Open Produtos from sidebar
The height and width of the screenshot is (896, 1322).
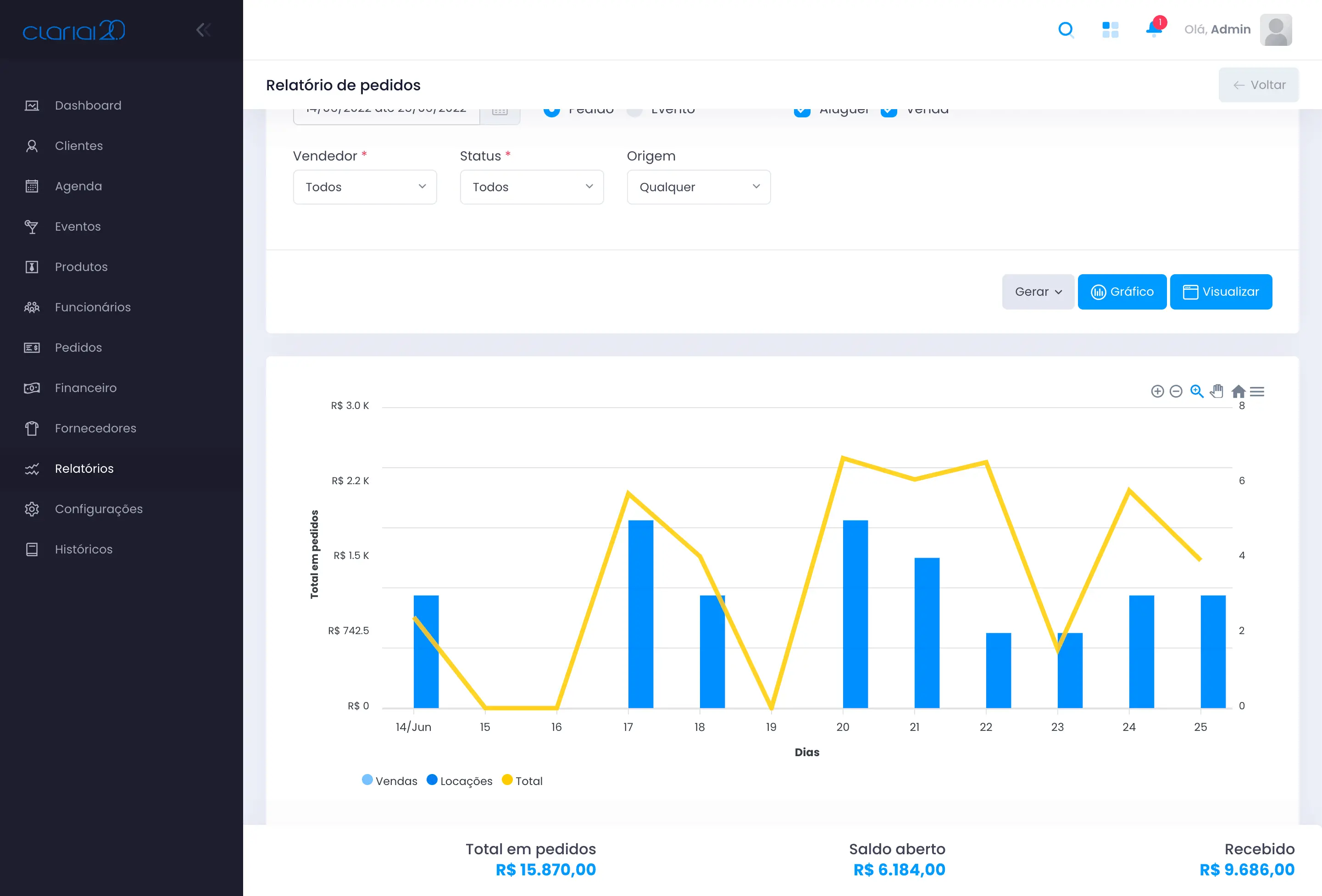pos(81,267)
